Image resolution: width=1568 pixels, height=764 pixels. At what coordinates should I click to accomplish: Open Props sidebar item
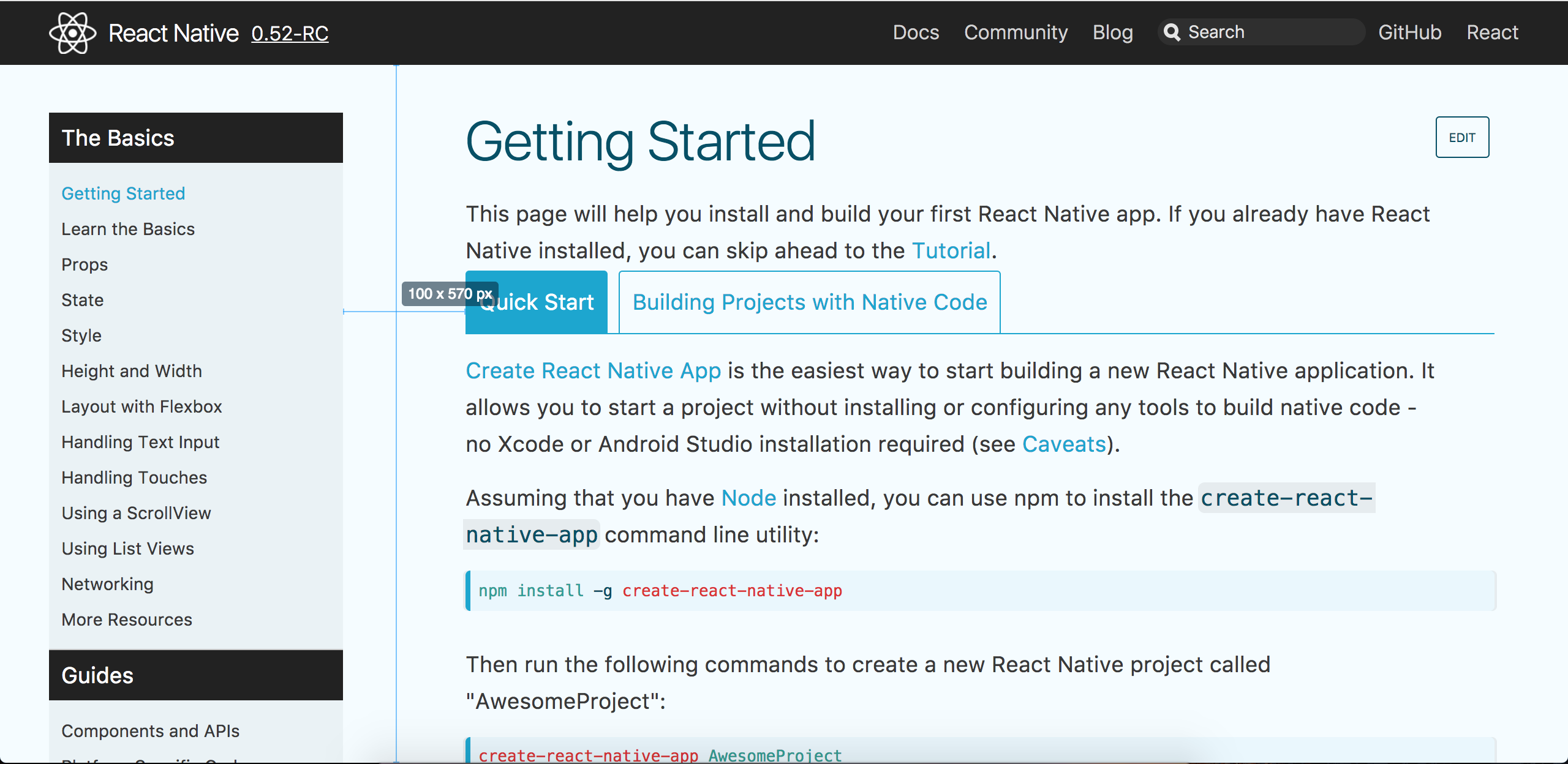point(85,264)
